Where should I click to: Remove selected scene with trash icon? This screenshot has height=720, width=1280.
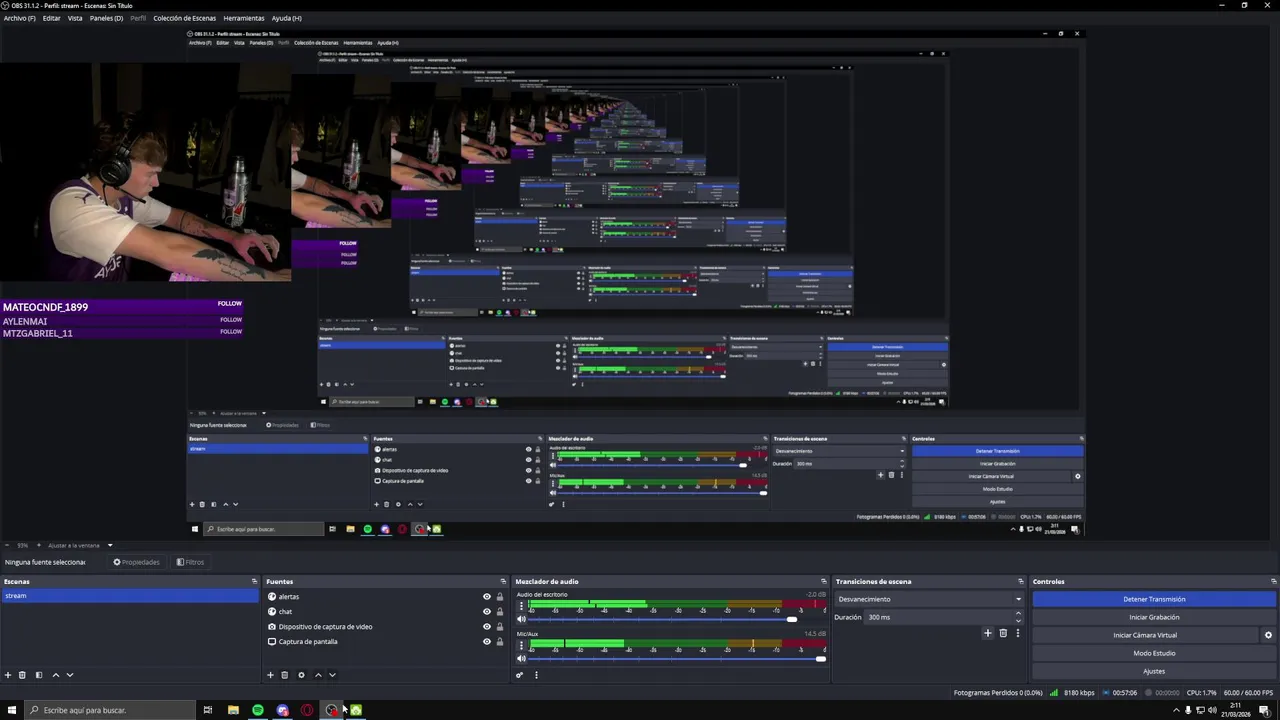pyautogui.click(x=22, y=675)
